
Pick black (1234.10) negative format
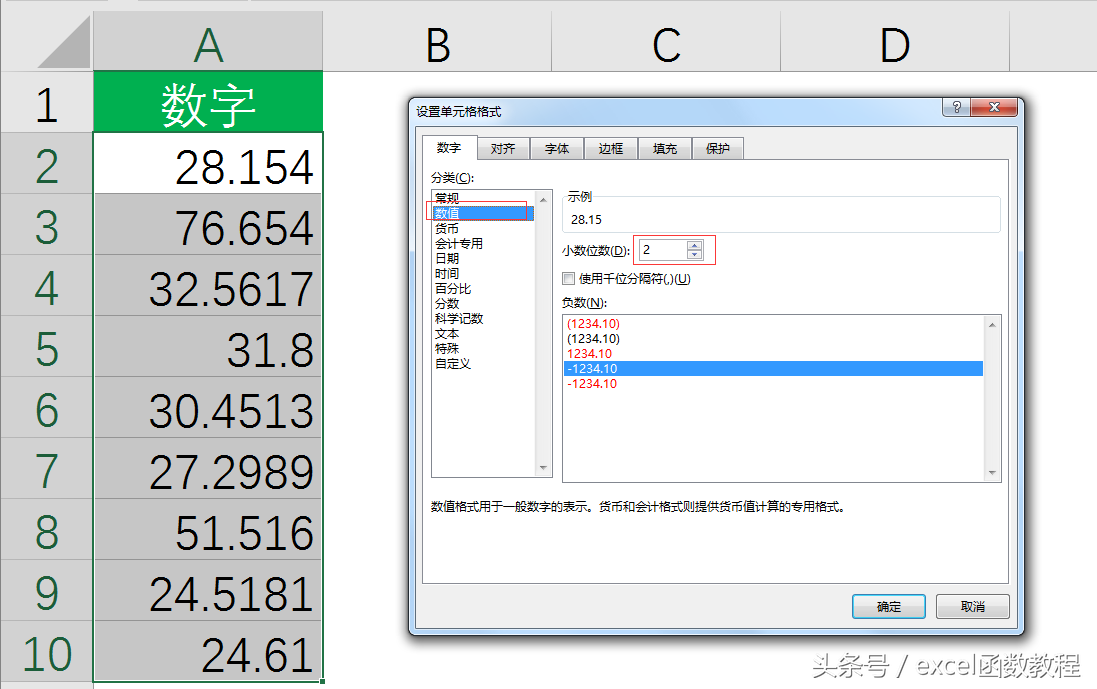coord(773,339)
